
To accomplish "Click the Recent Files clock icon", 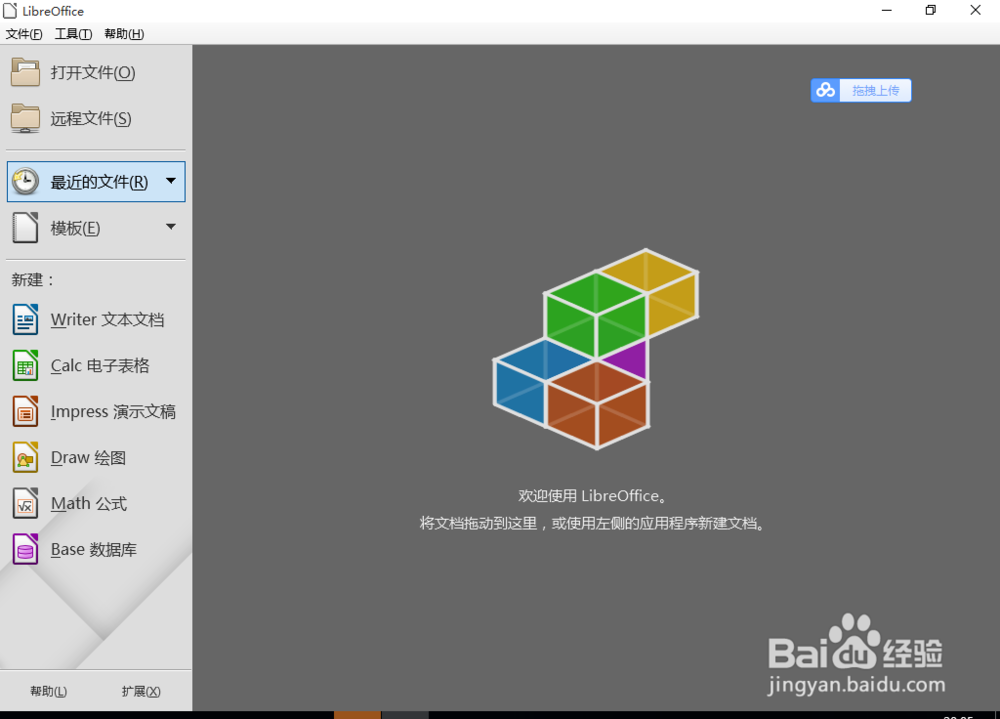I will click(26, 182).
